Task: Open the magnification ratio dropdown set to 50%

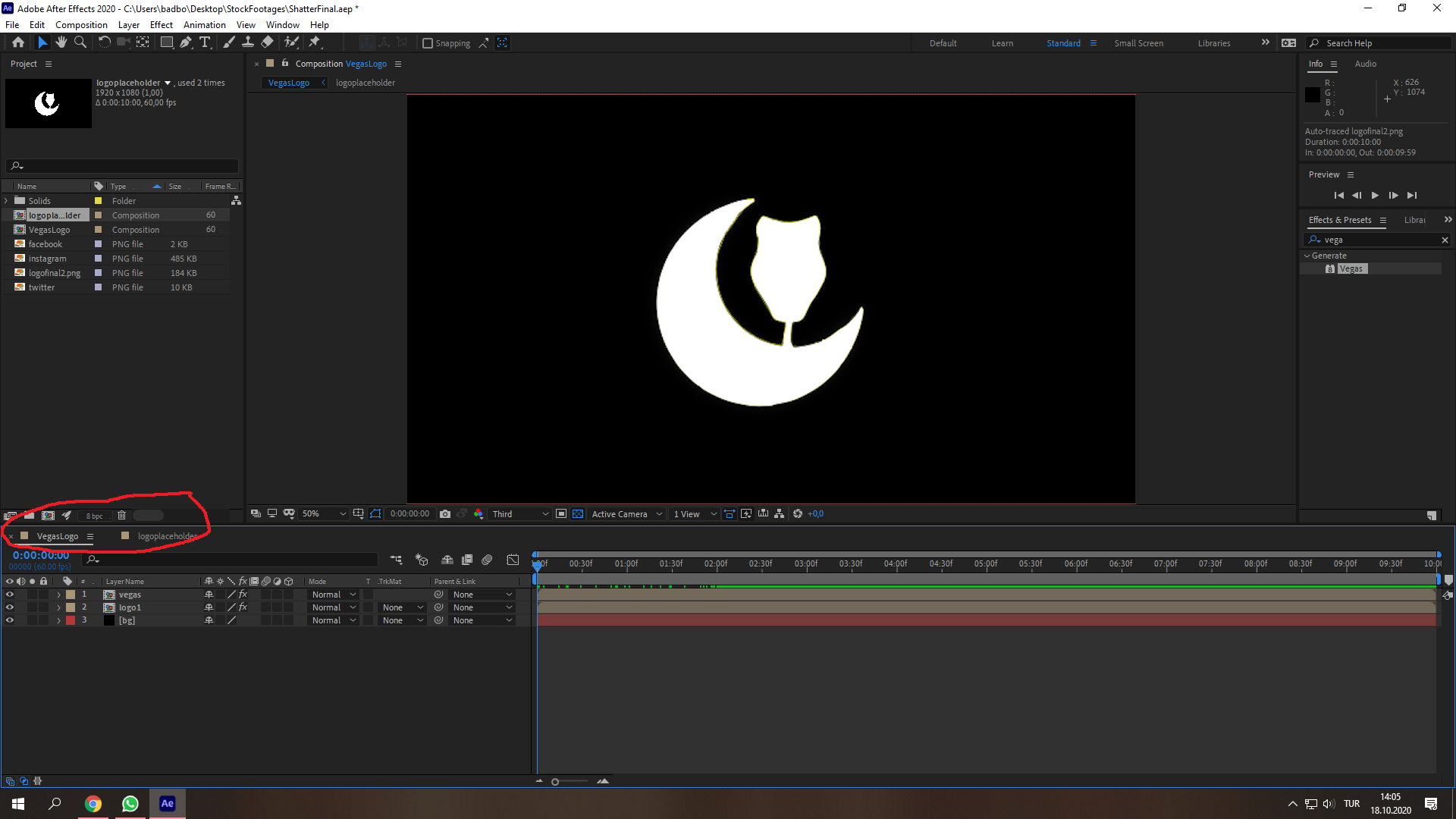Action: coord(322,513)
